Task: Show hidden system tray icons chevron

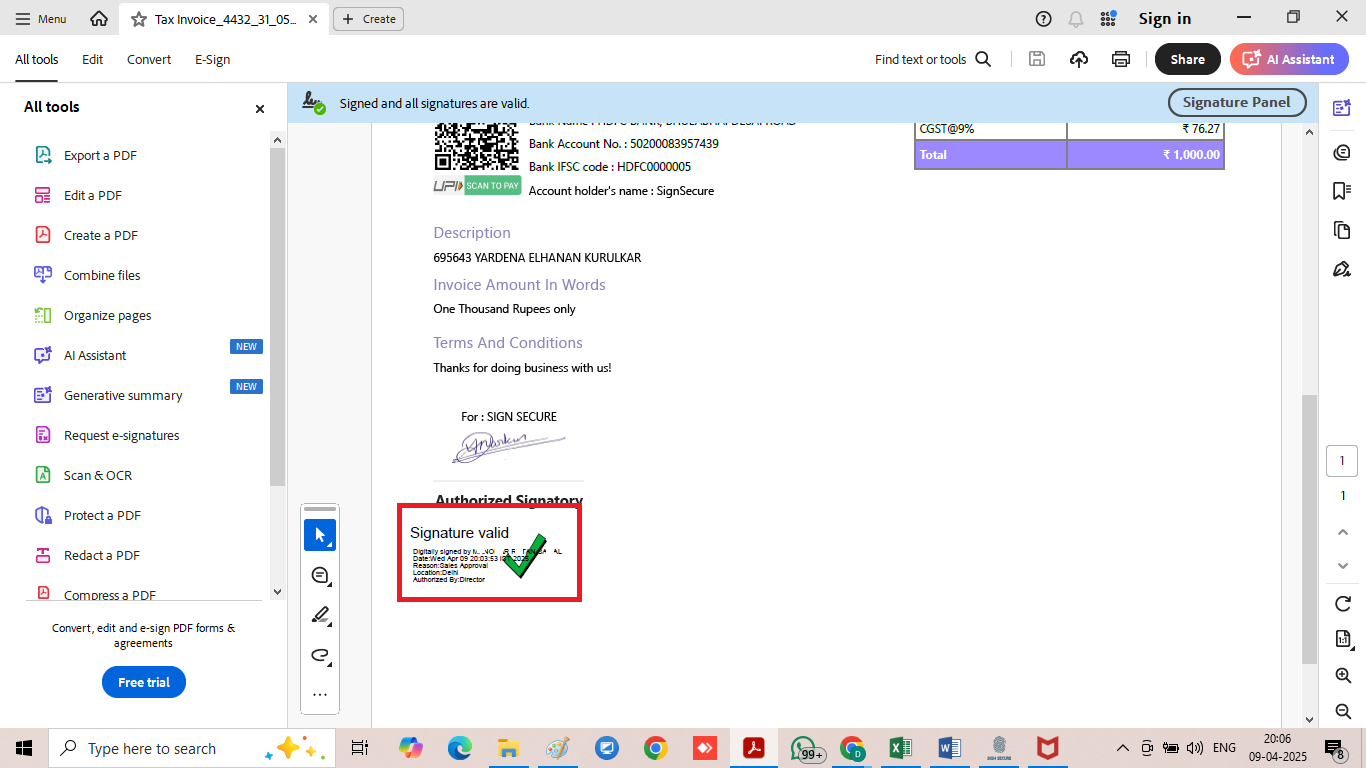Action: pyautogui.click(x=1123, y=748)
